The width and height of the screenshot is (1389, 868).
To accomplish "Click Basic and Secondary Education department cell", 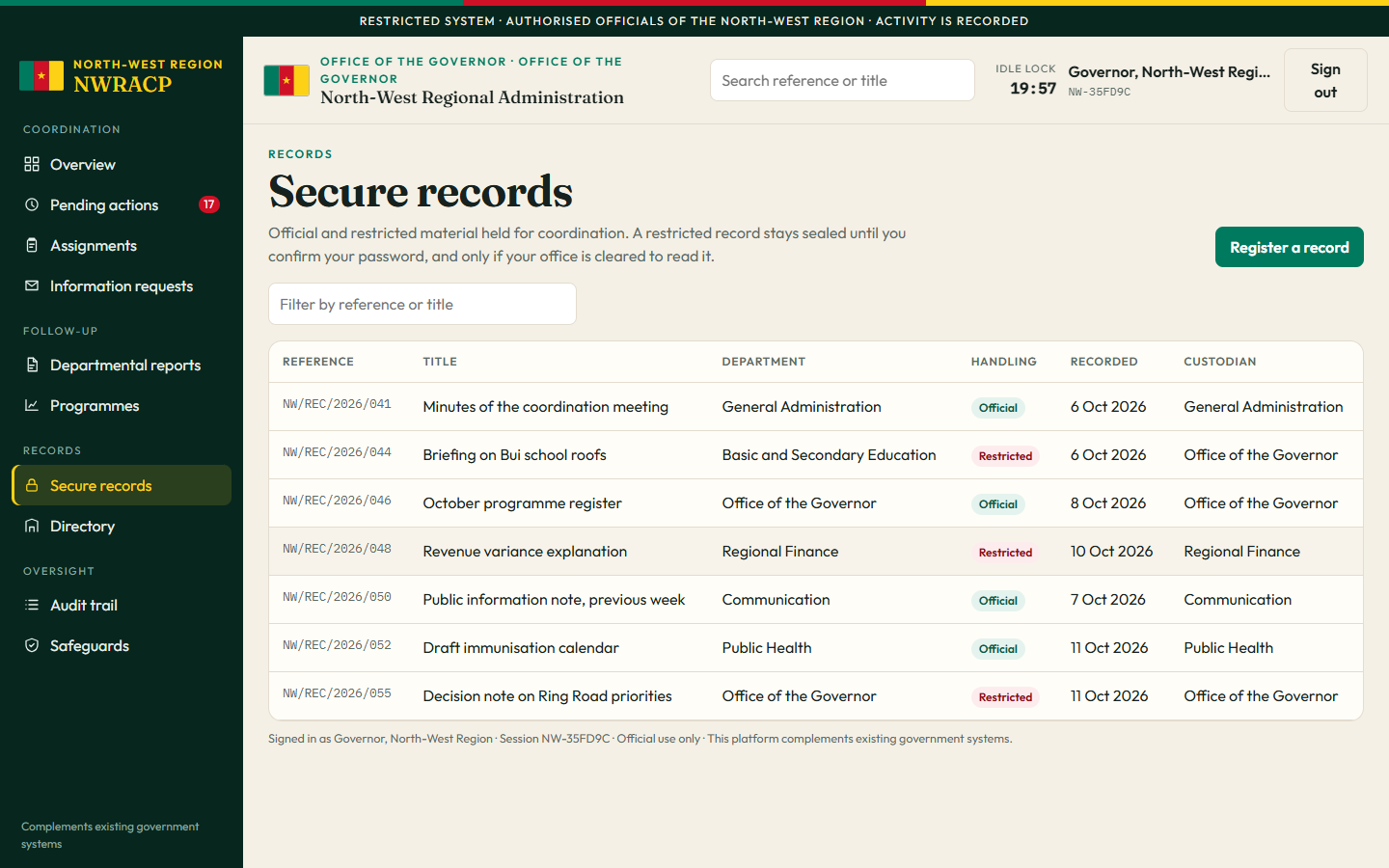I will point(830,455).
